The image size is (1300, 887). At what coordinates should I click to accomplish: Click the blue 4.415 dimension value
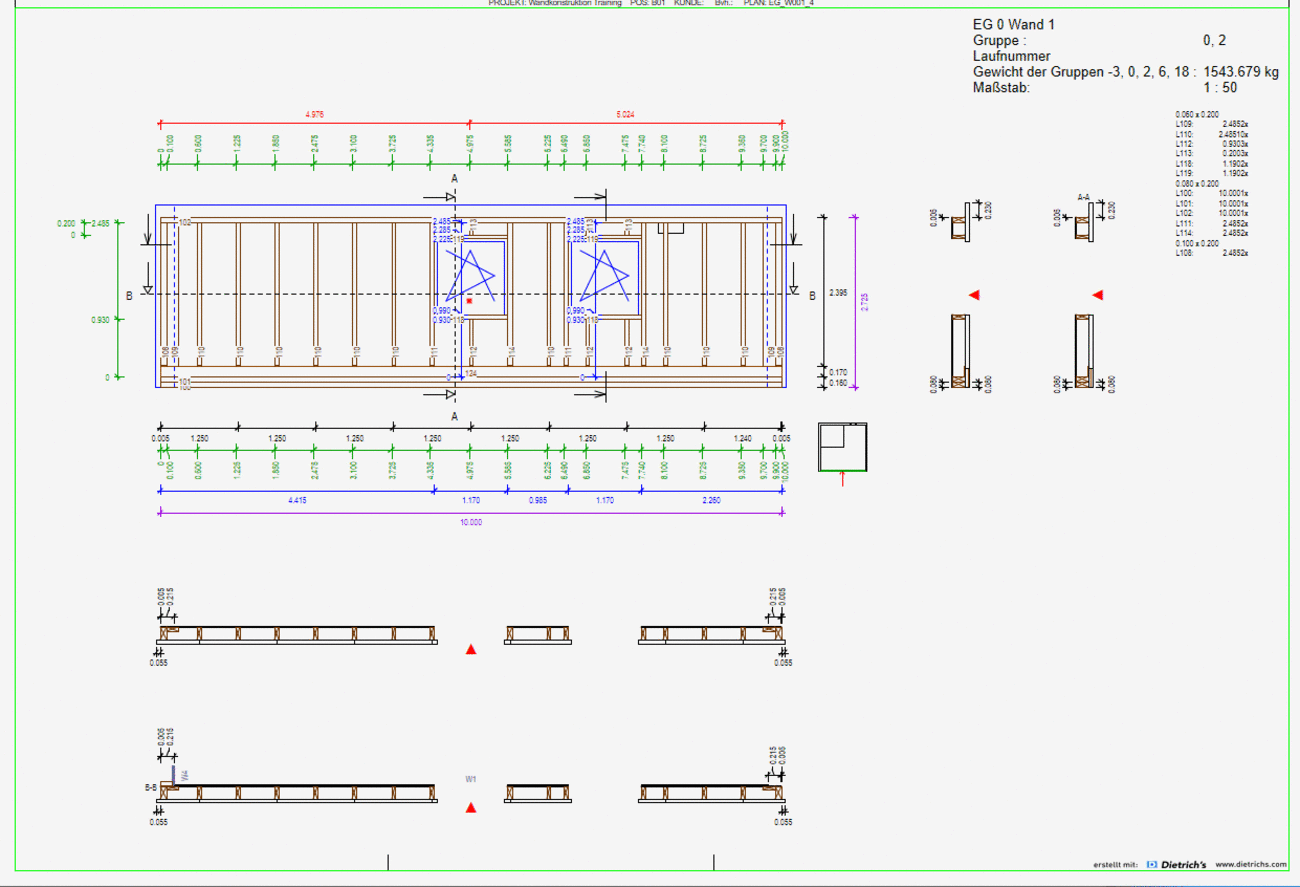click(x=297, y=500)
